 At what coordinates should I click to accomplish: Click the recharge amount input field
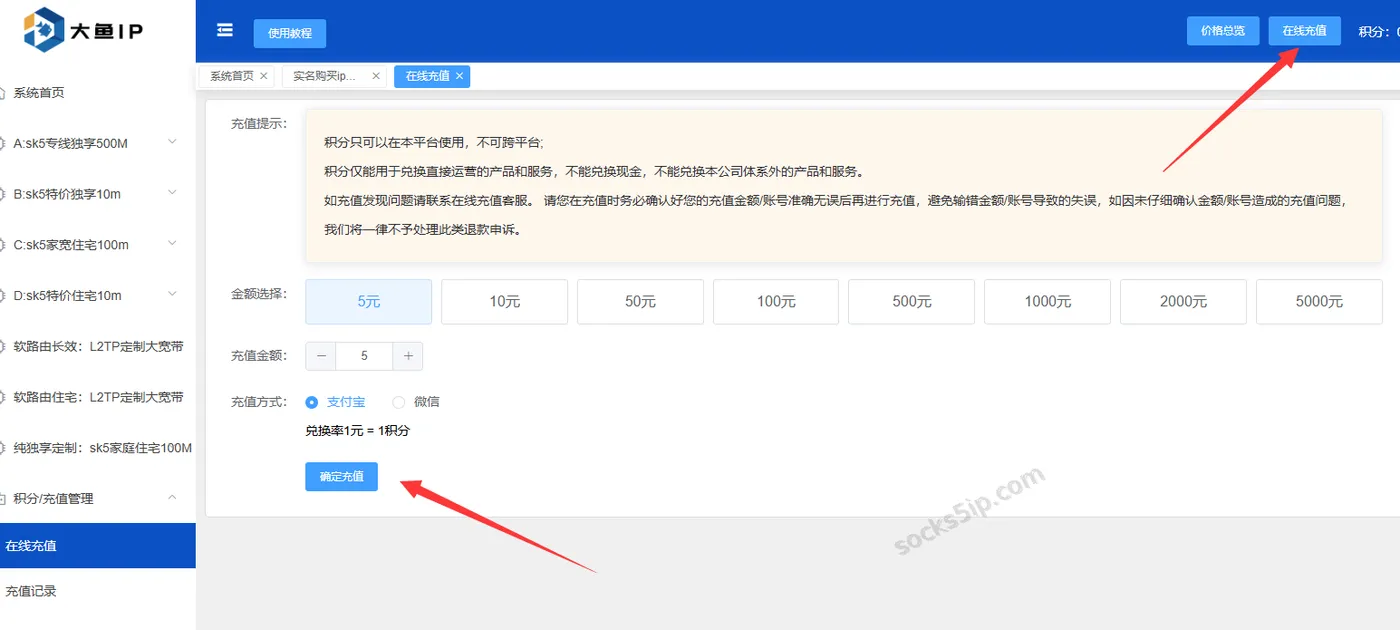(364, 356)
